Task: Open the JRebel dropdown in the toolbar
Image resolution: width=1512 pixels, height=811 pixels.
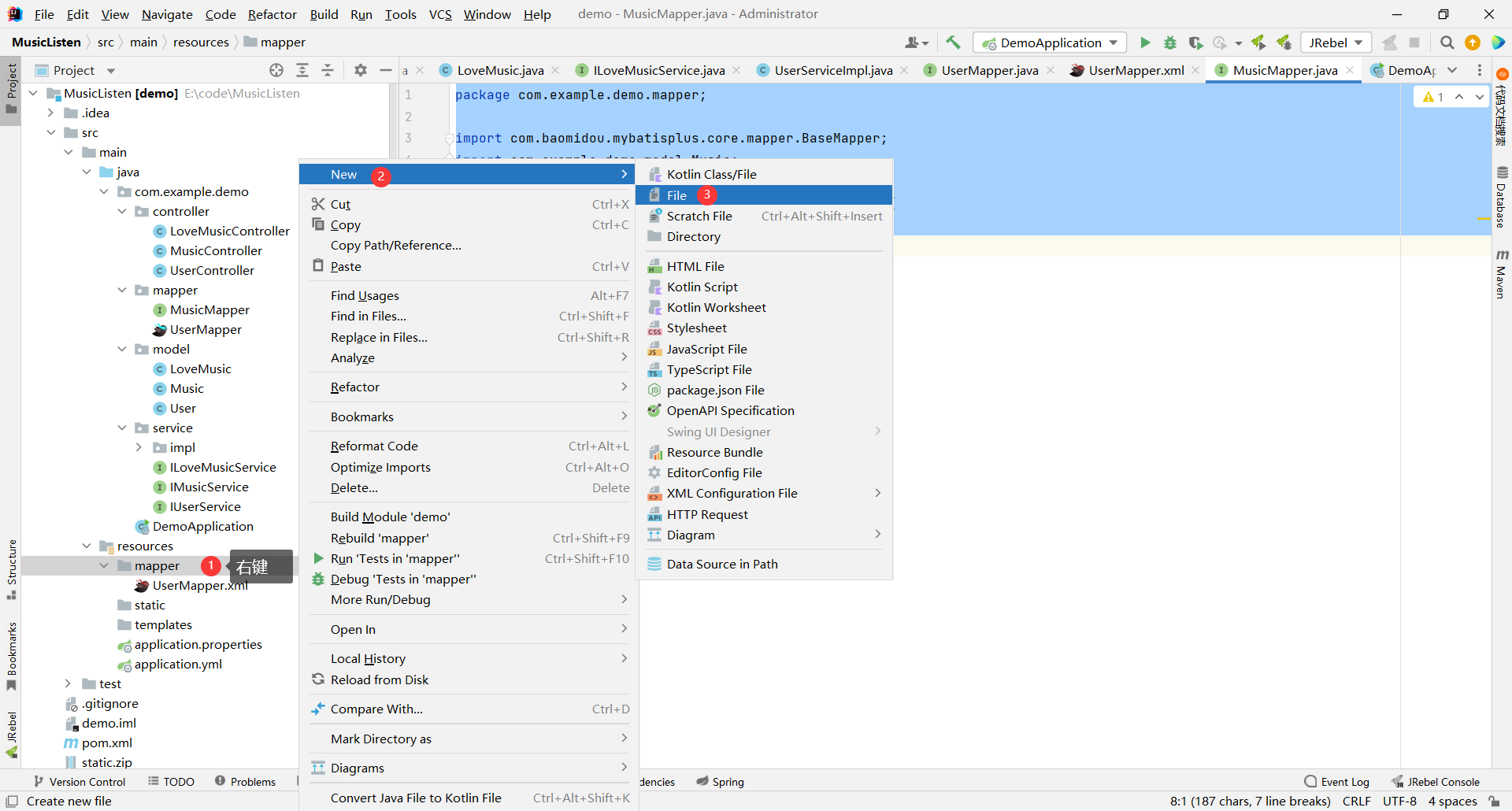Action: 1336,43
